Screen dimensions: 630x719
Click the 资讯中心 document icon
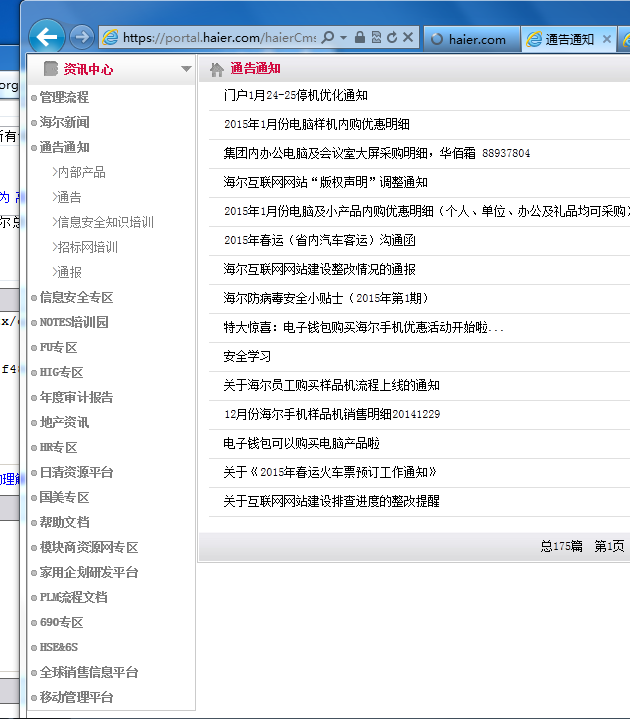coord(50,69)
